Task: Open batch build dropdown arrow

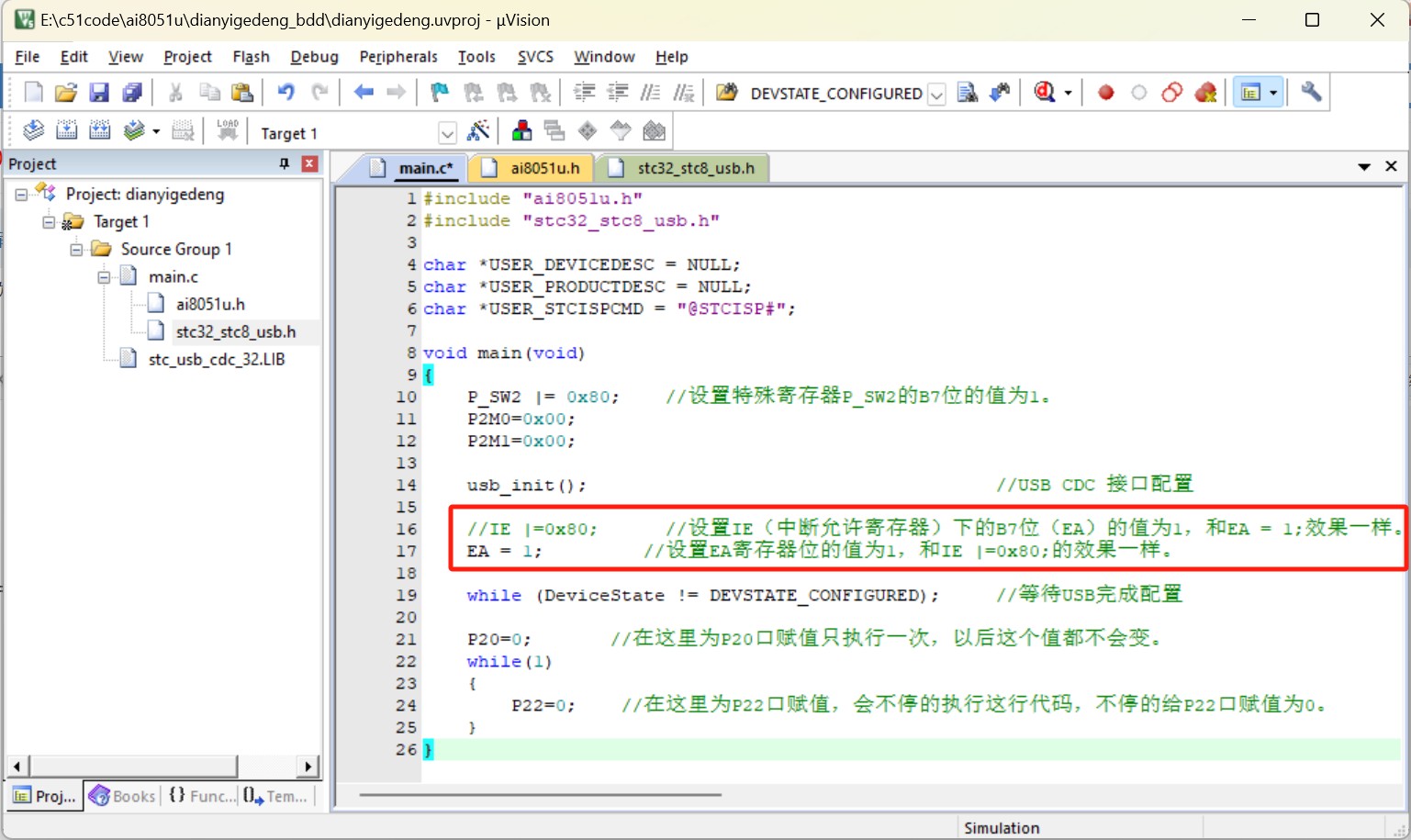Action: pyautogui.click(x=156, y=131)
